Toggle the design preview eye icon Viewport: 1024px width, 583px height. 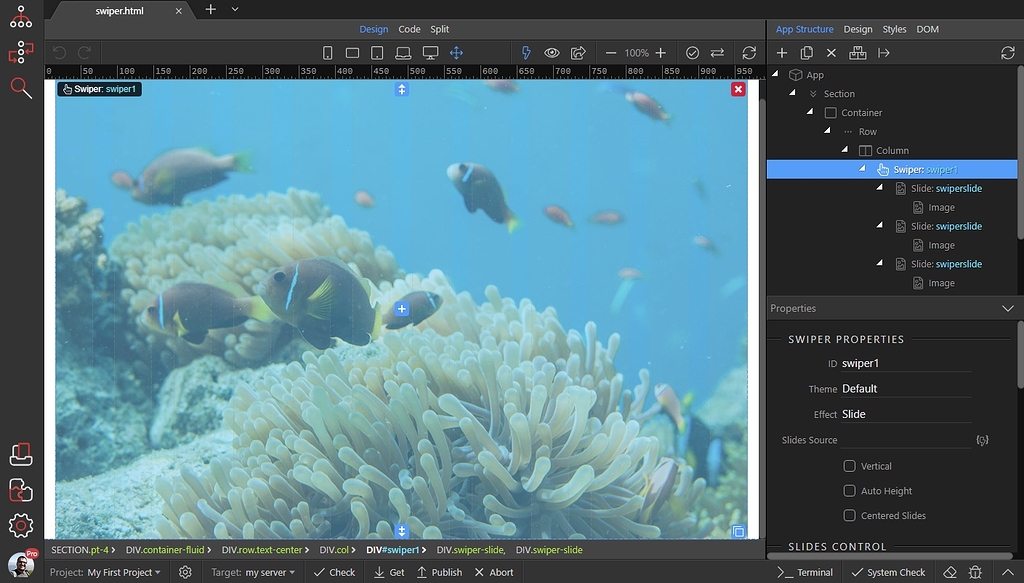[x=551, y=52]
